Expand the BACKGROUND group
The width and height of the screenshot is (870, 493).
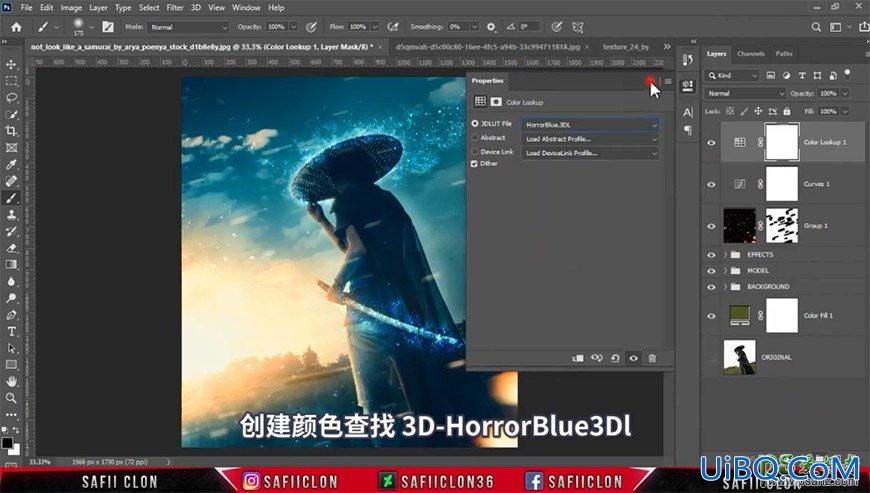pyautogui.click(x=725, y=287)
